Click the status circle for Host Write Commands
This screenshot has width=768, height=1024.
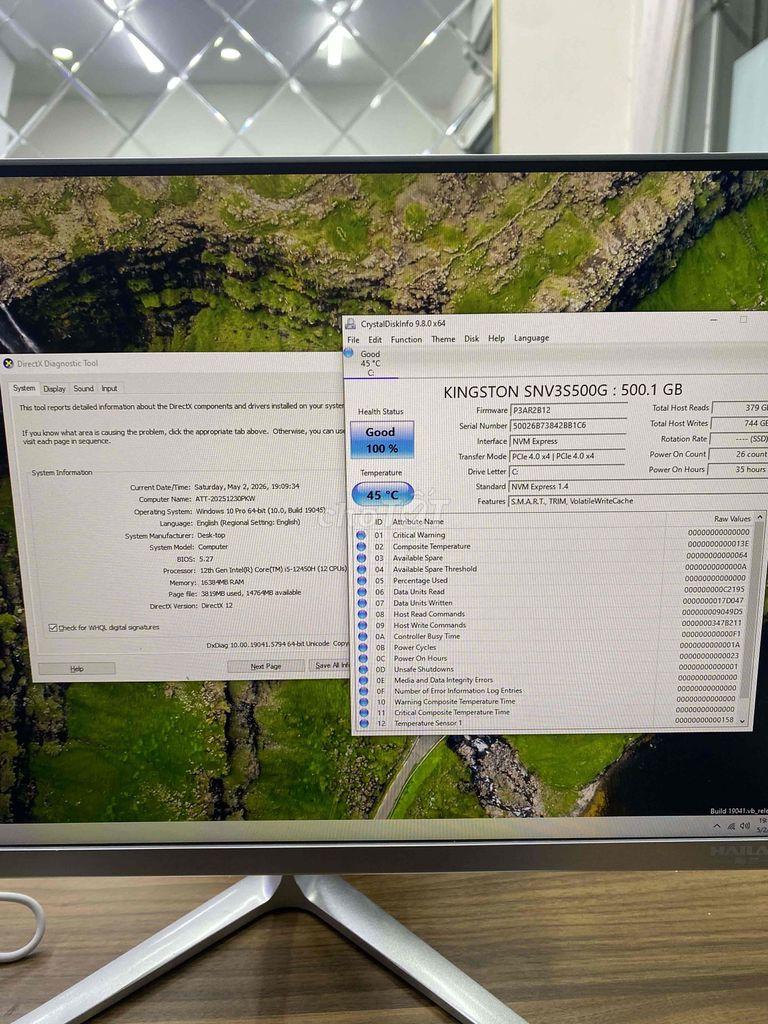coord(362,625)
